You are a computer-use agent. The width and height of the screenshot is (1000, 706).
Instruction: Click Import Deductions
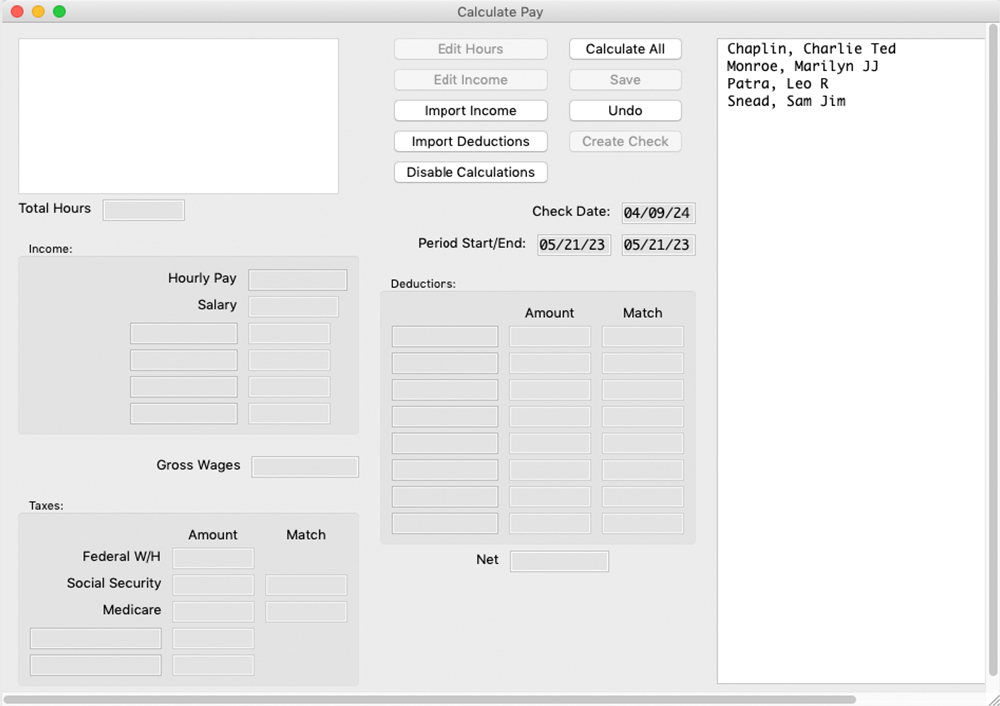click(470, 141)
